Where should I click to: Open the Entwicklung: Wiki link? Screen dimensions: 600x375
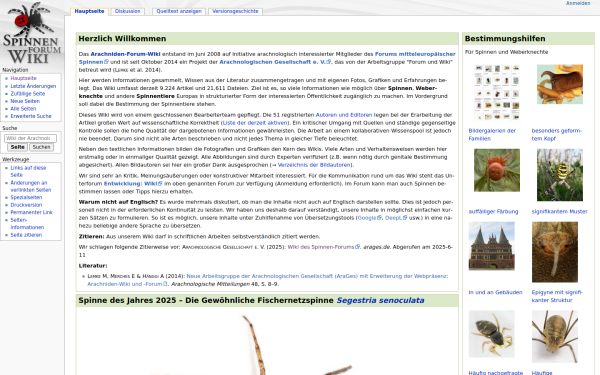click(133, 184)
